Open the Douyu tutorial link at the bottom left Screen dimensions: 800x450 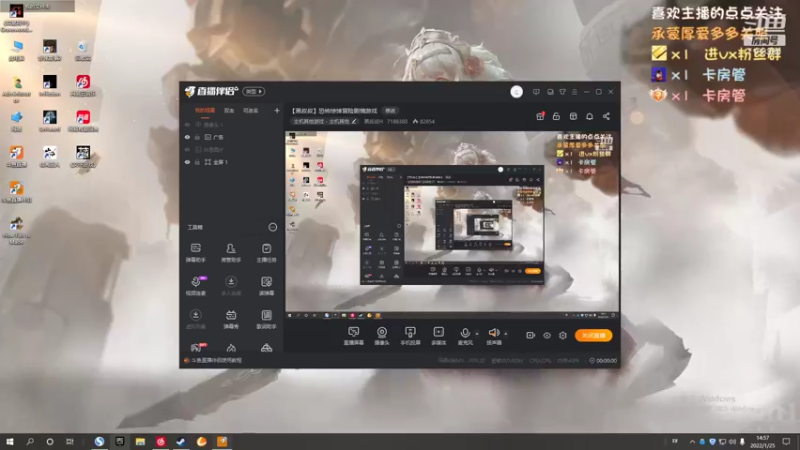pyautogui.click(x=213, y=360)
